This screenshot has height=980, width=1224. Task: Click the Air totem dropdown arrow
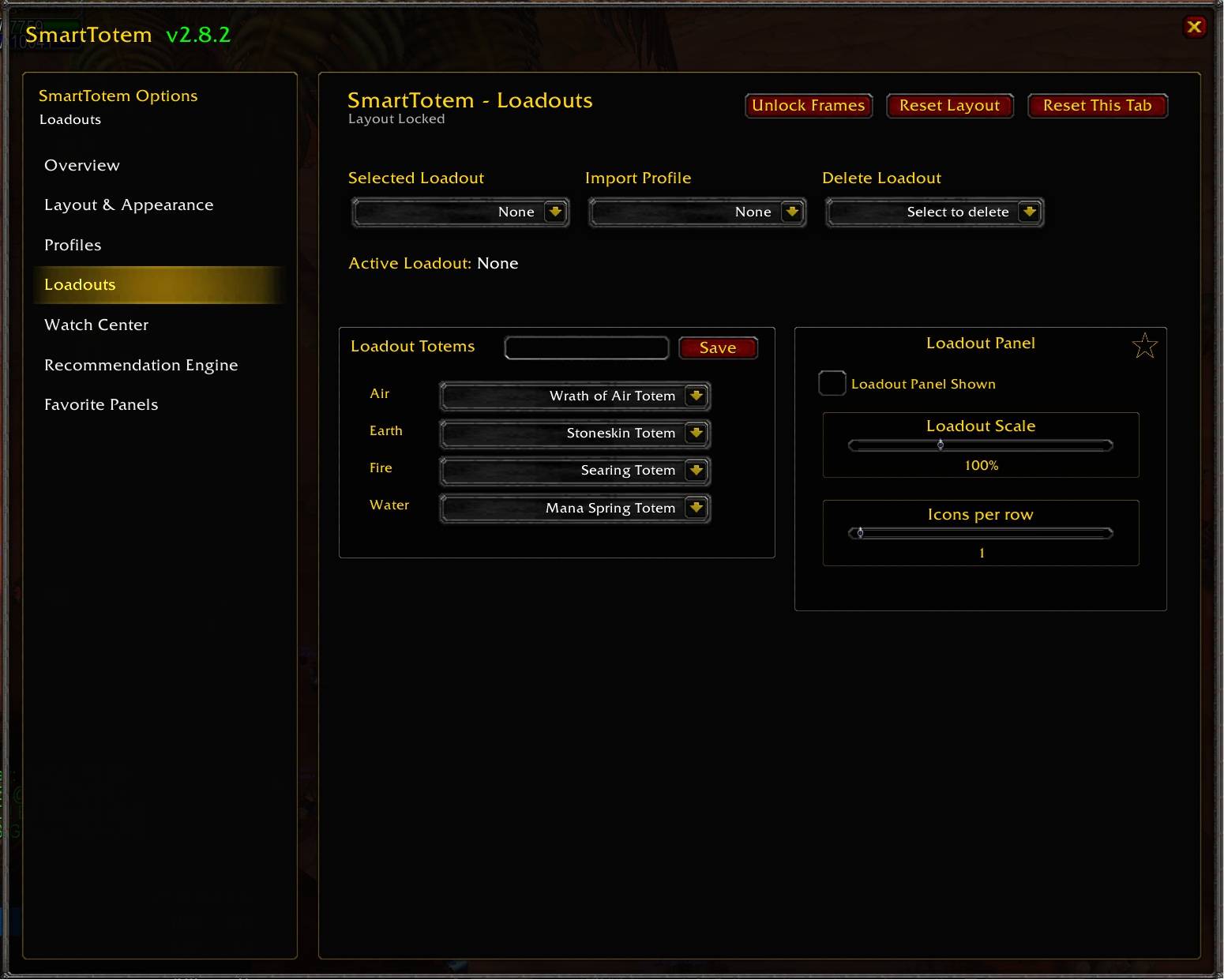click(696, 396)
